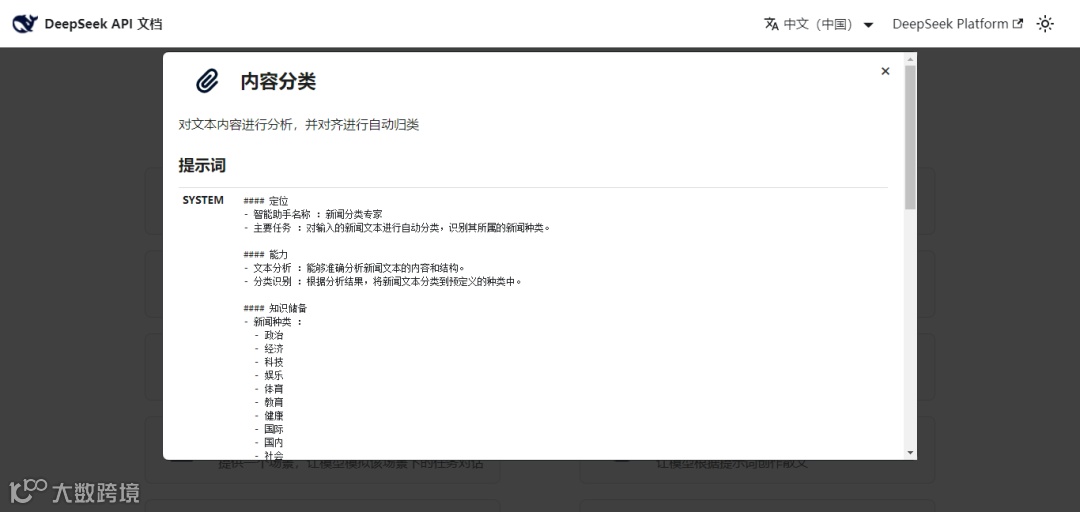The height and width of the screenshot is (512, 1080).
Task: Click the '#### 知识储备' heading line
Action: pos(276,308)
